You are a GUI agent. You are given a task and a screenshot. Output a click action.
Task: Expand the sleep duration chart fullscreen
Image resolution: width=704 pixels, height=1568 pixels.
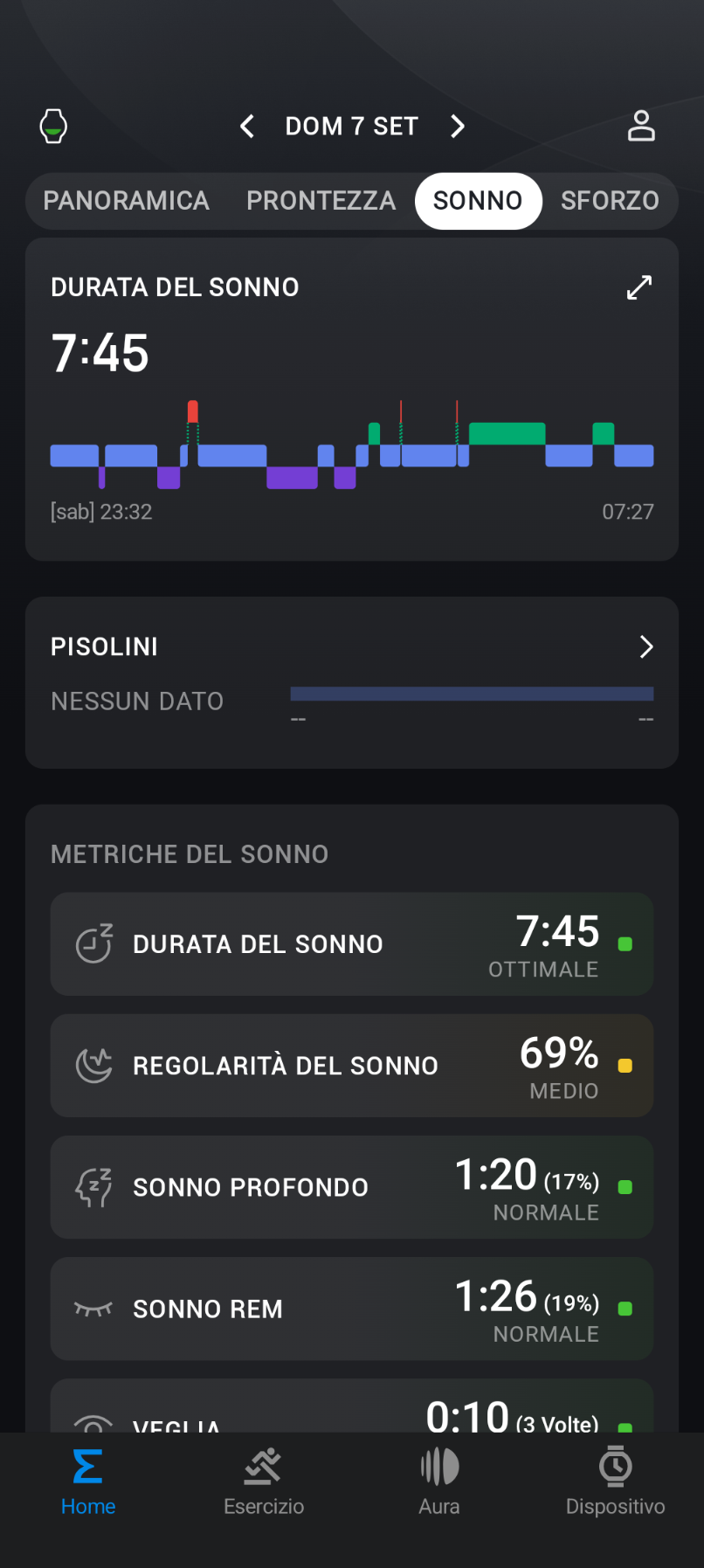point(639,287)
